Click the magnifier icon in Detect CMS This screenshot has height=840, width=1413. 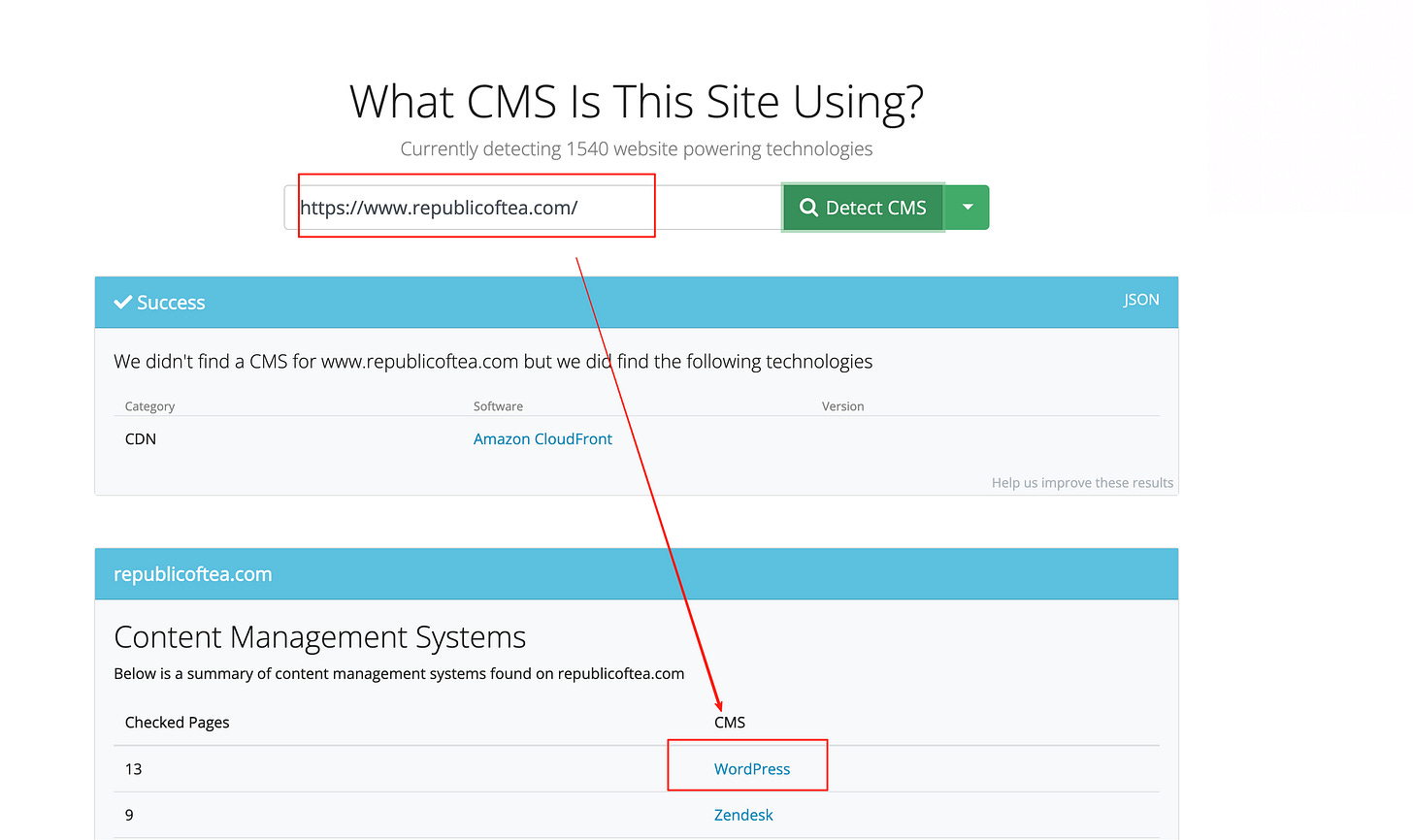click(x=808, y=208)
